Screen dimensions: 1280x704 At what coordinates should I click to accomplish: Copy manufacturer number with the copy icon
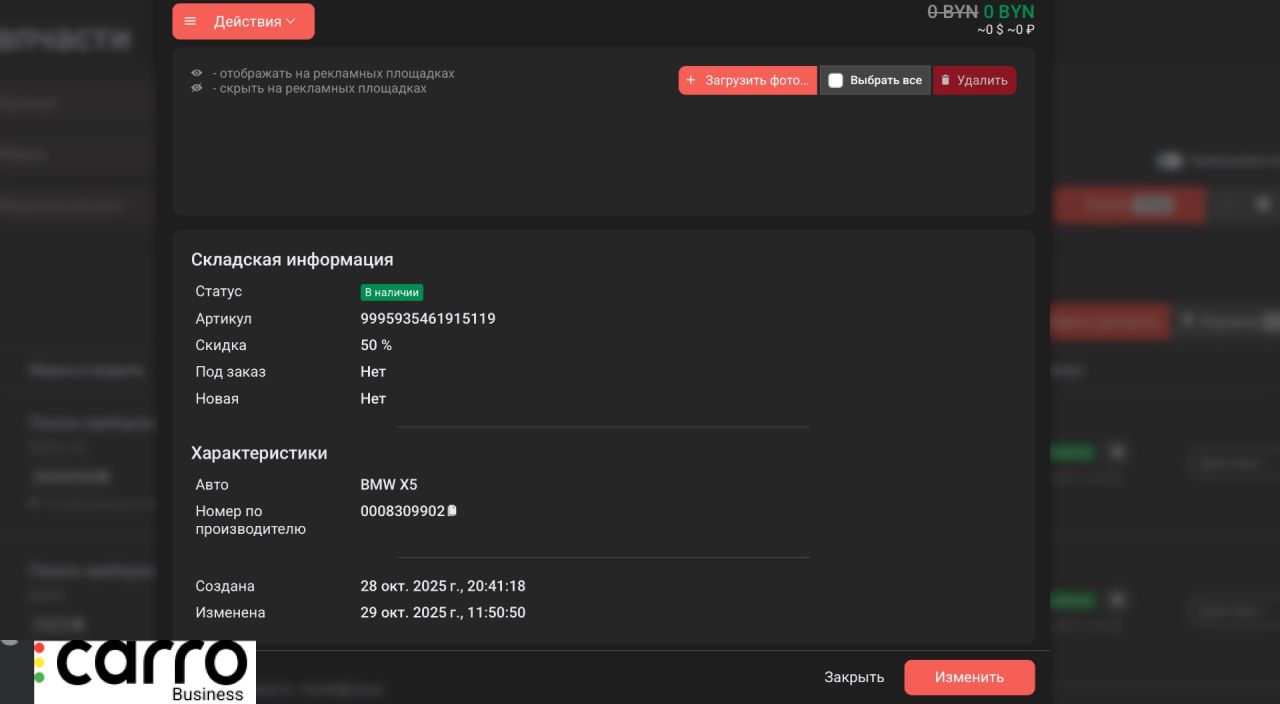(x=452, y=511)
